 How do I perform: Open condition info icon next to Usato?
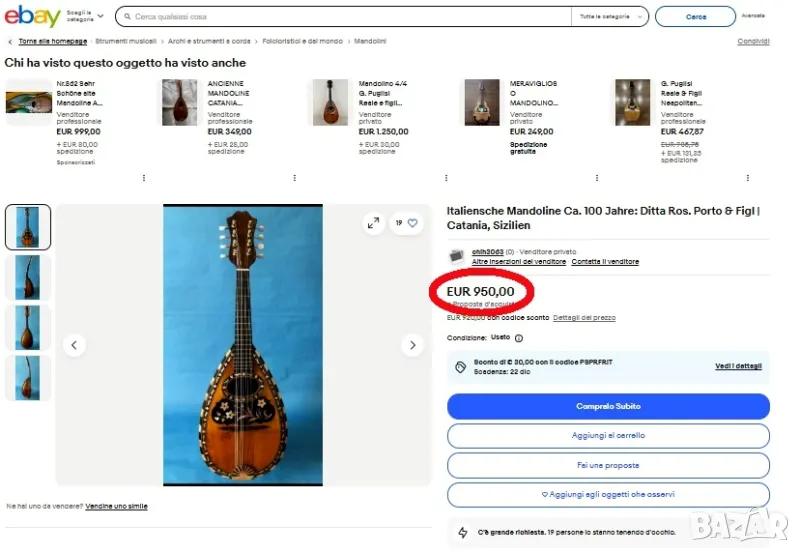click(519, 338)
